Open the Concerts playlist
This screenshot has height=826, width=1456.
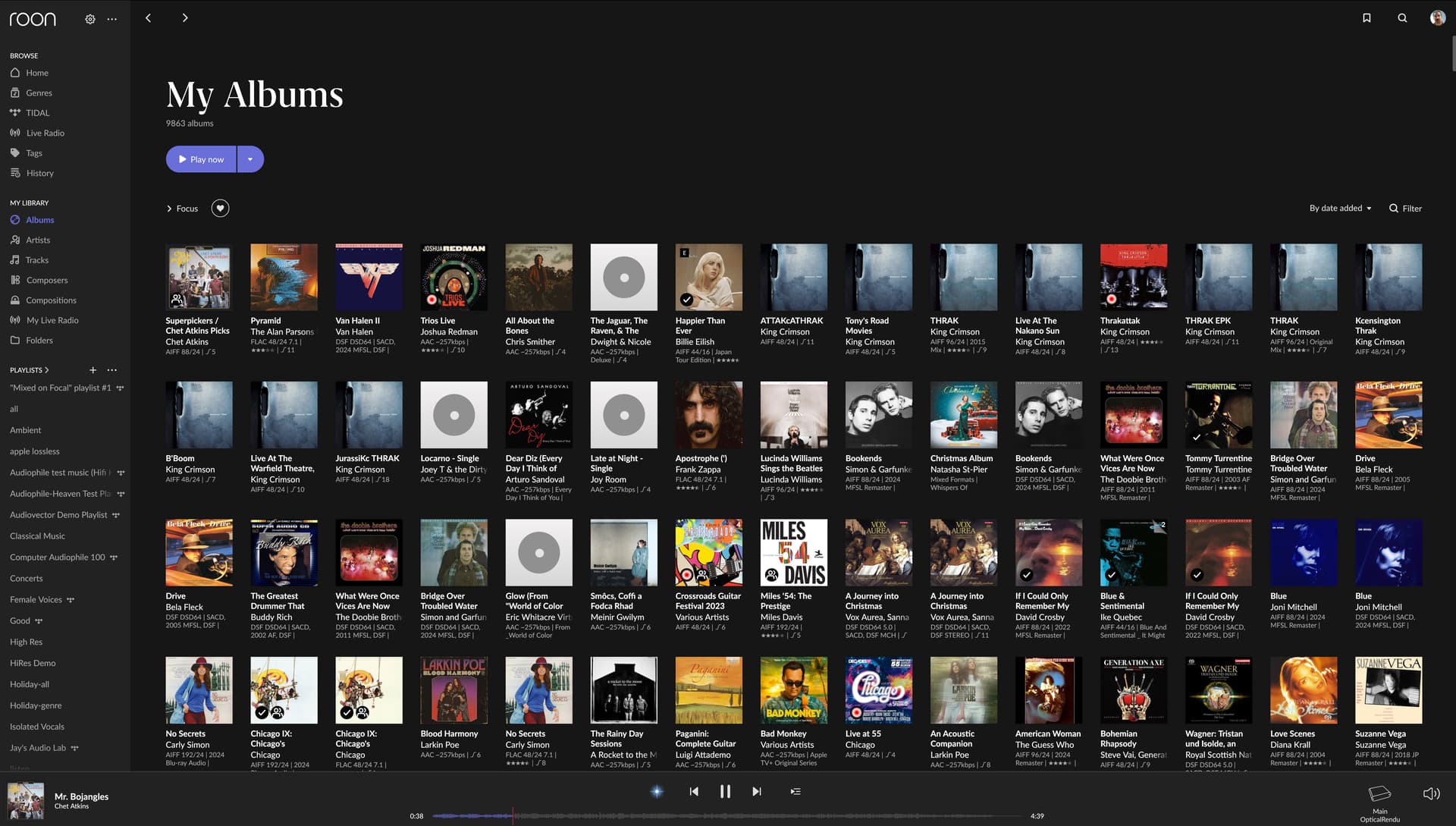pos(26,579)
